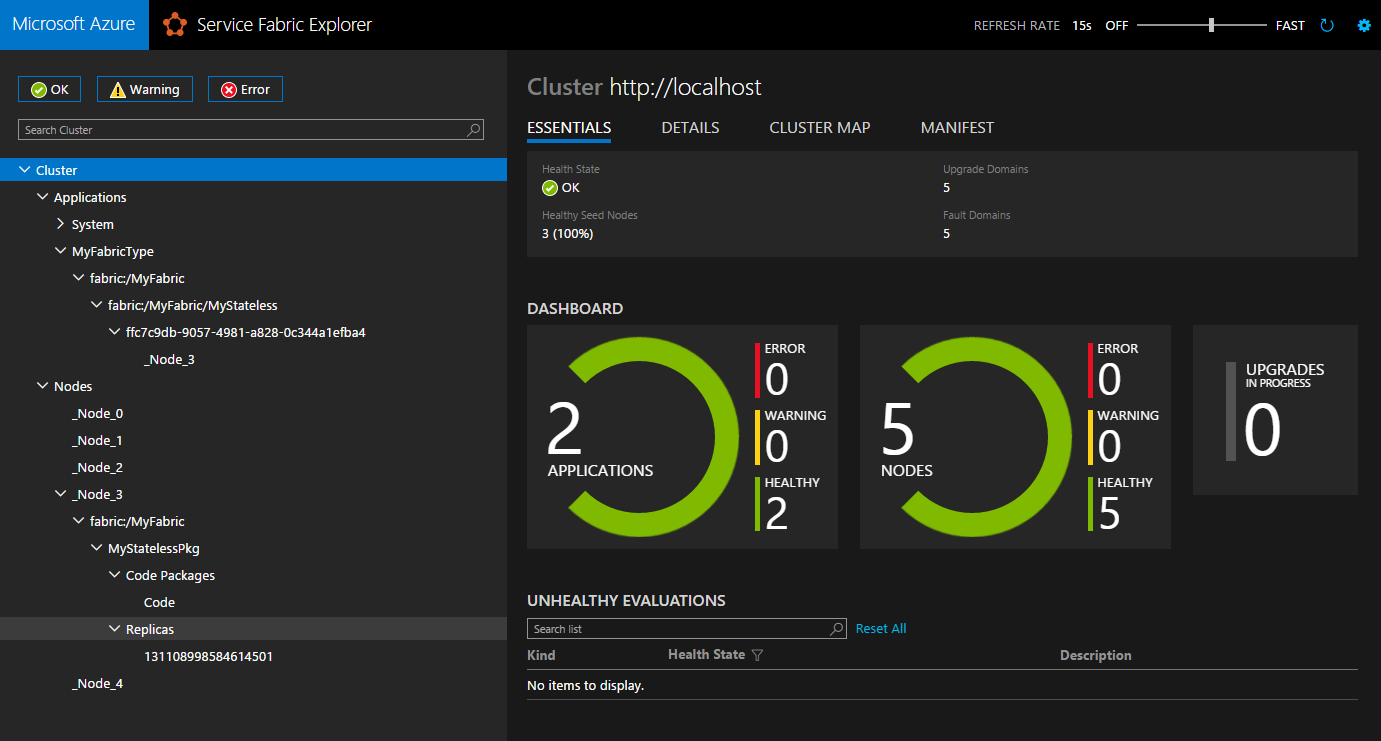Click the Health State filter funnel icon

click(x=757, y=655)
